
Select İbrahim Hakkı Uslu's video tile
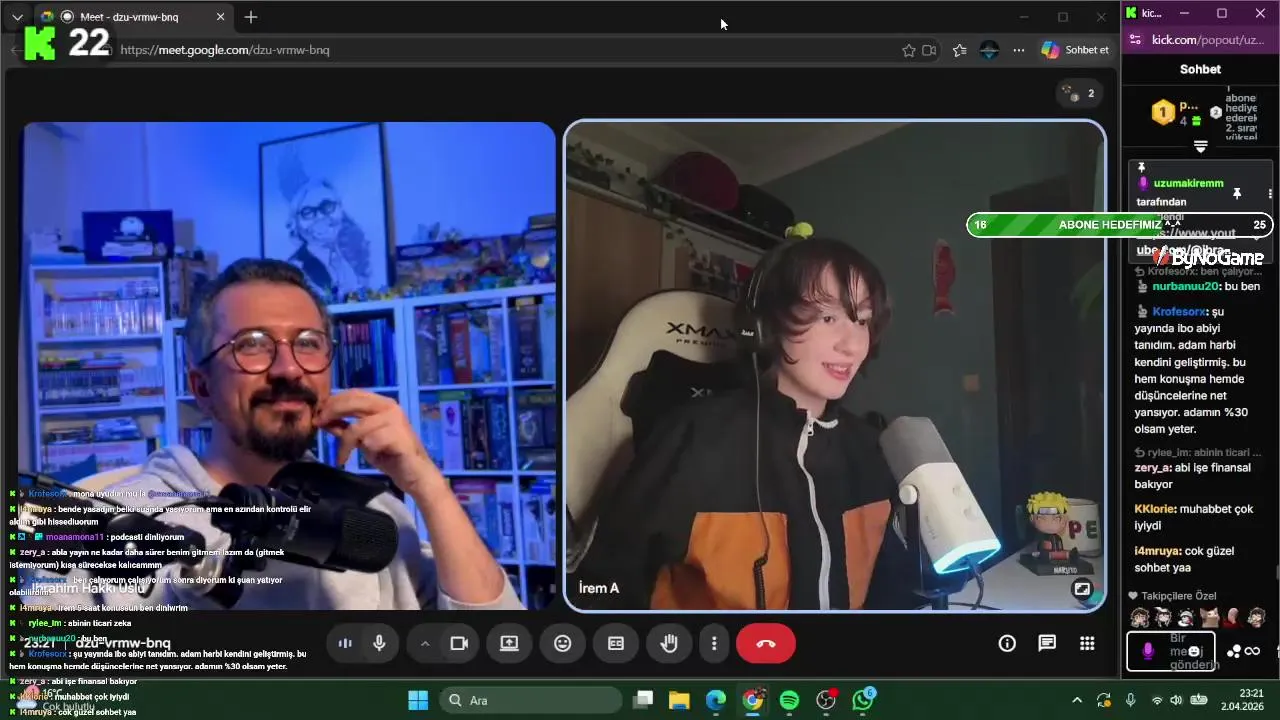[289, 366]
